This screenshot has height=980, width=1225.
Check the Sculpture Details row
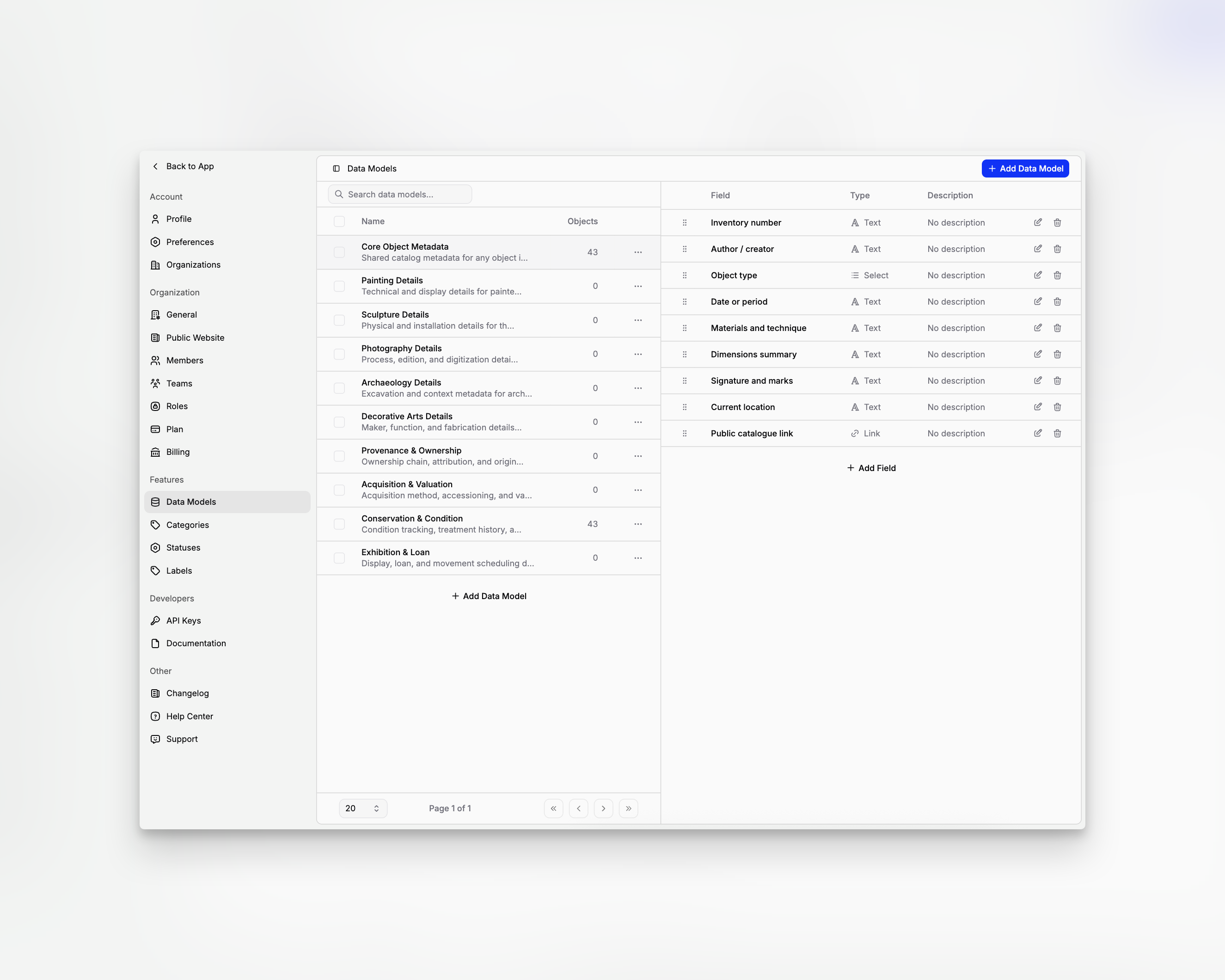(x=339, y=320)
